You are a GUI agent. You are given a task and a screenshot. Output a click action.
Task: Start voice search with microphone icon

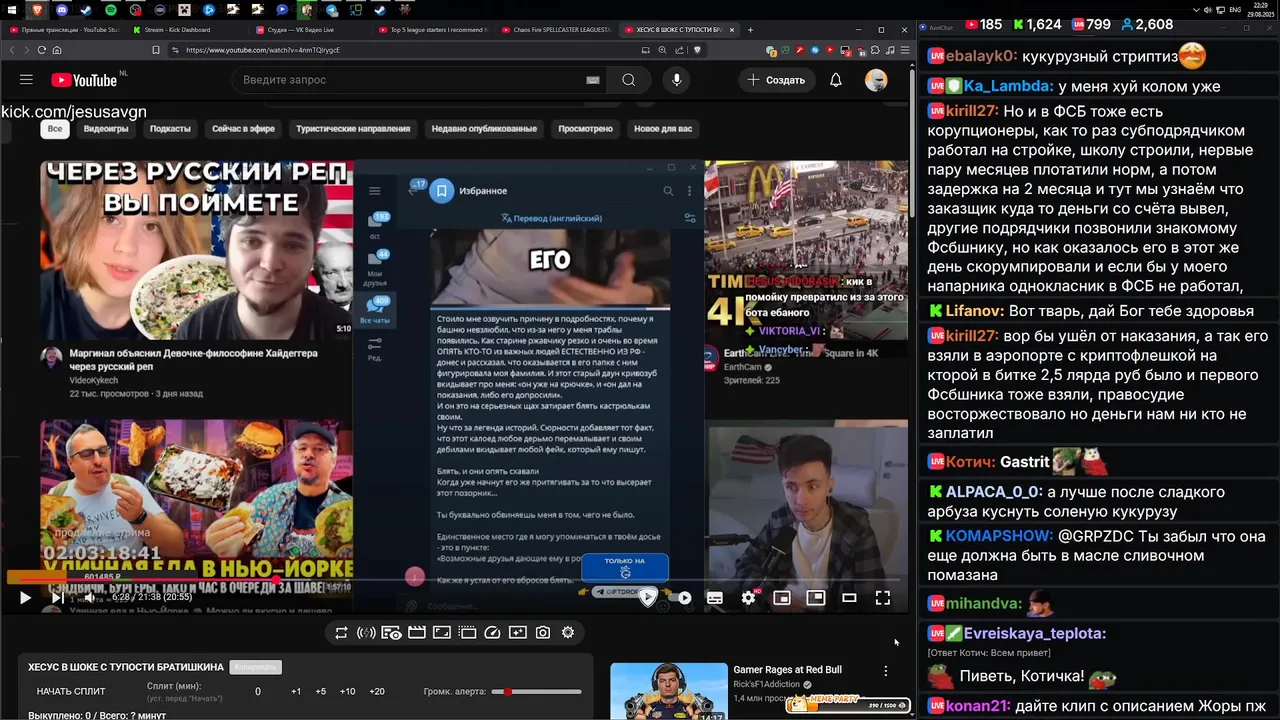677,80
